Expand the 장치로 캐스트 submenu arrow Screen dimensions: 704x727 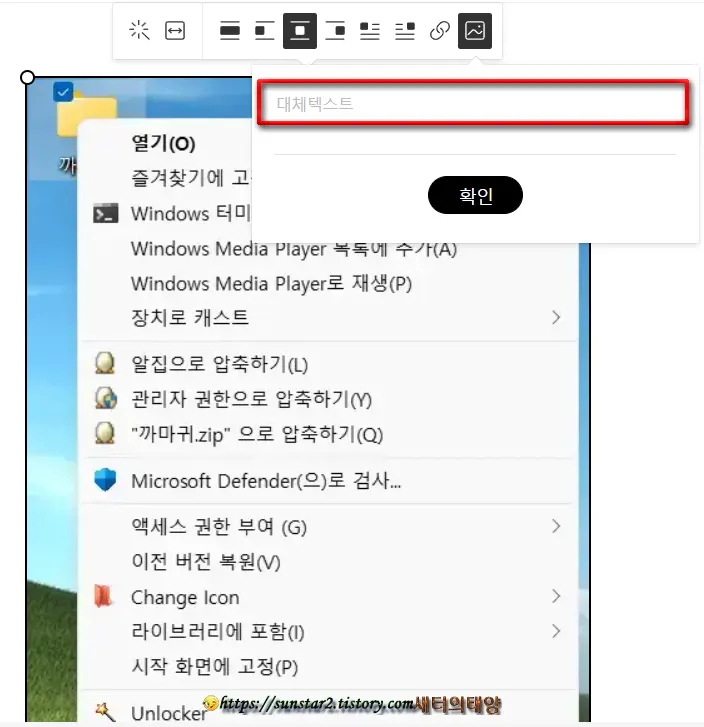556,318
